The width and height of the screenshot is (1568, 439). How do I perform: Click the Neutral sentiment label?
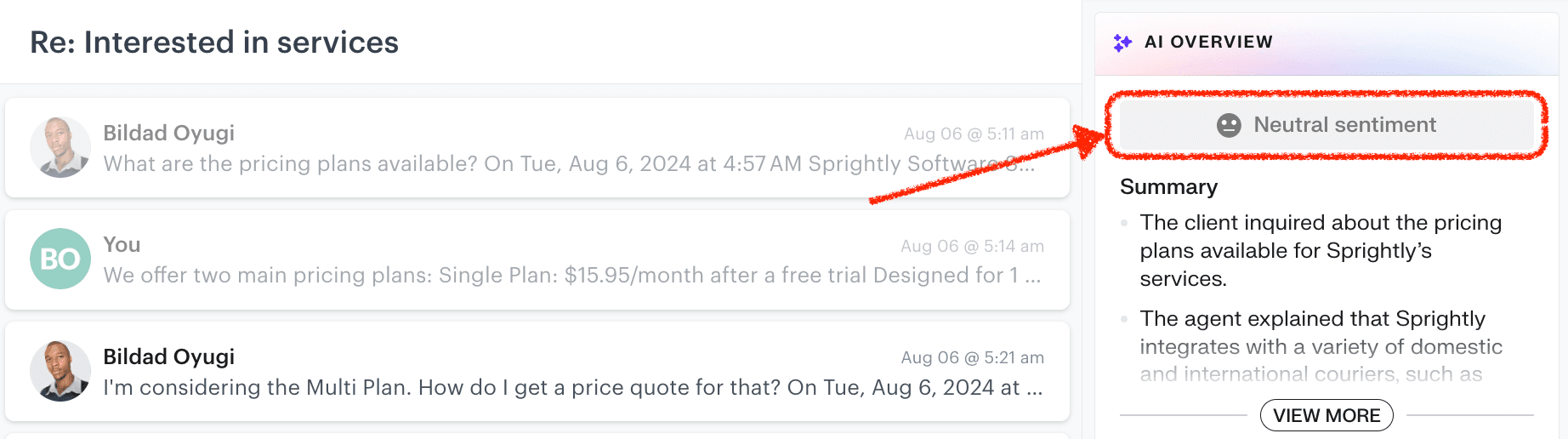coord(1344,125)
